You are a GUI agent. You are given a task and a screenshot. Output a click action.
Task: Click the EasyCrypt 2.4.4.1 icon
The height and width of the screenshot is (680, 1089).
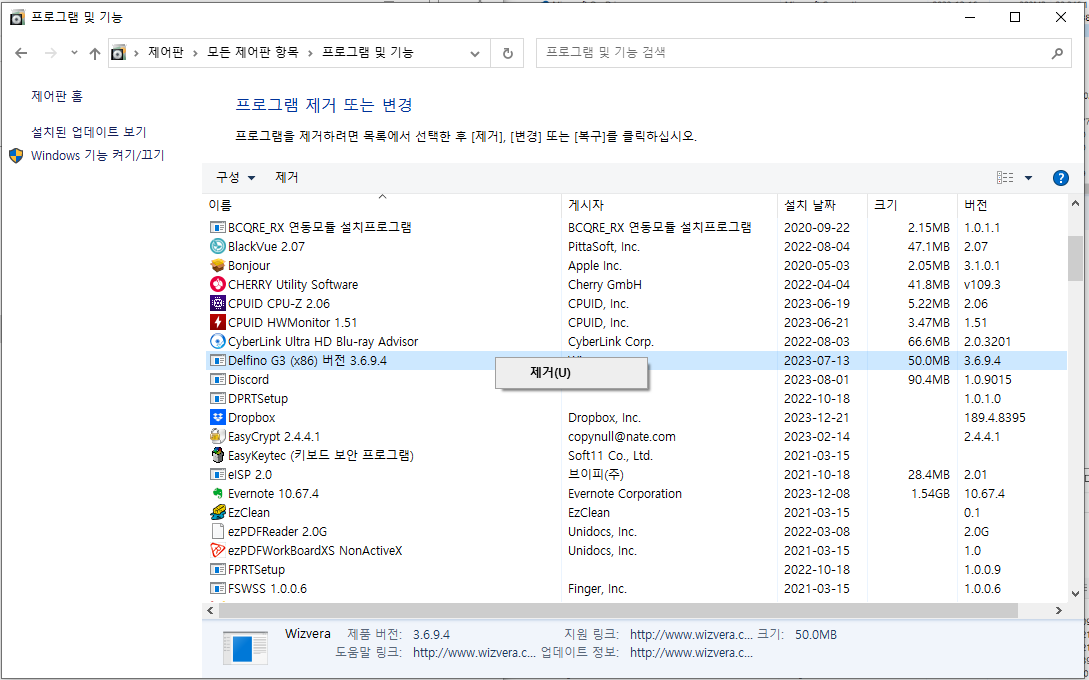218,437
